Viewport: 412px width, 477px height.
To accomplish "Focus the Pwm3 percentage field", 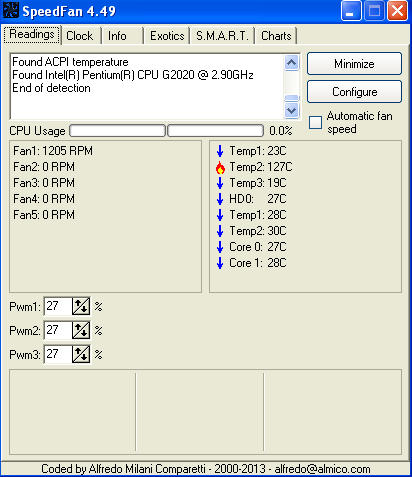I will coord(58,354).
